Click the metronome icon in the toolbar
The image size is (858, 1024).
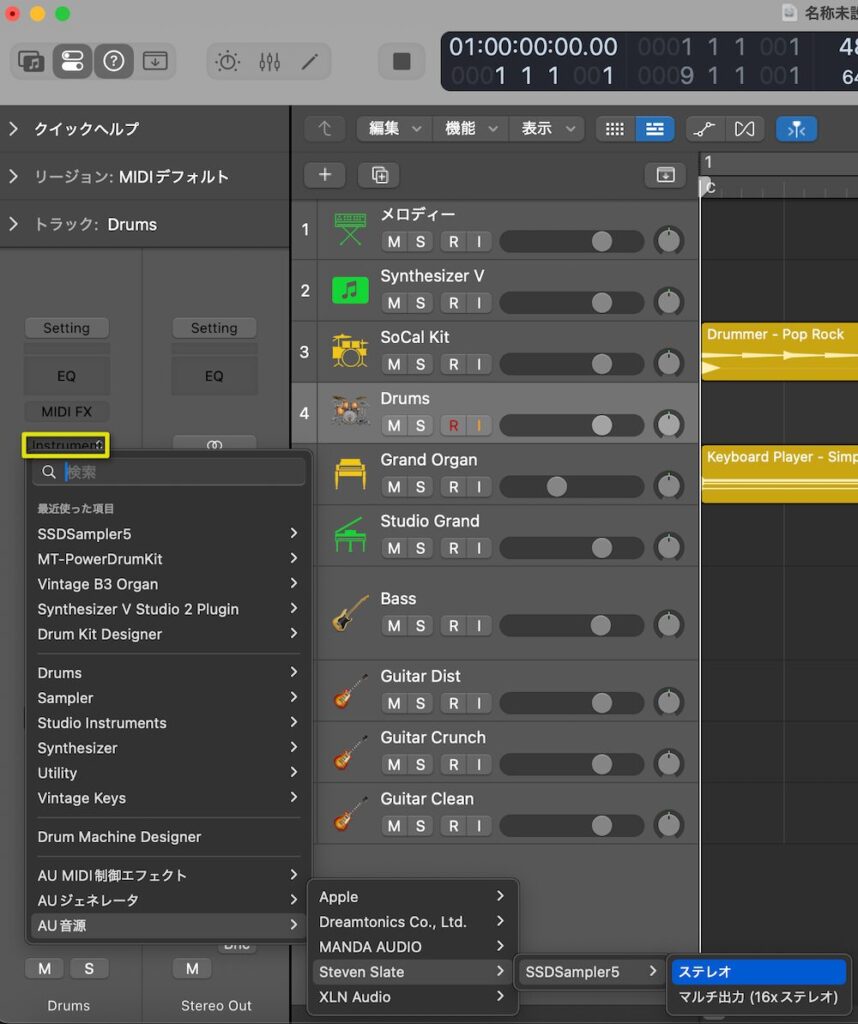tap(227, 61)
